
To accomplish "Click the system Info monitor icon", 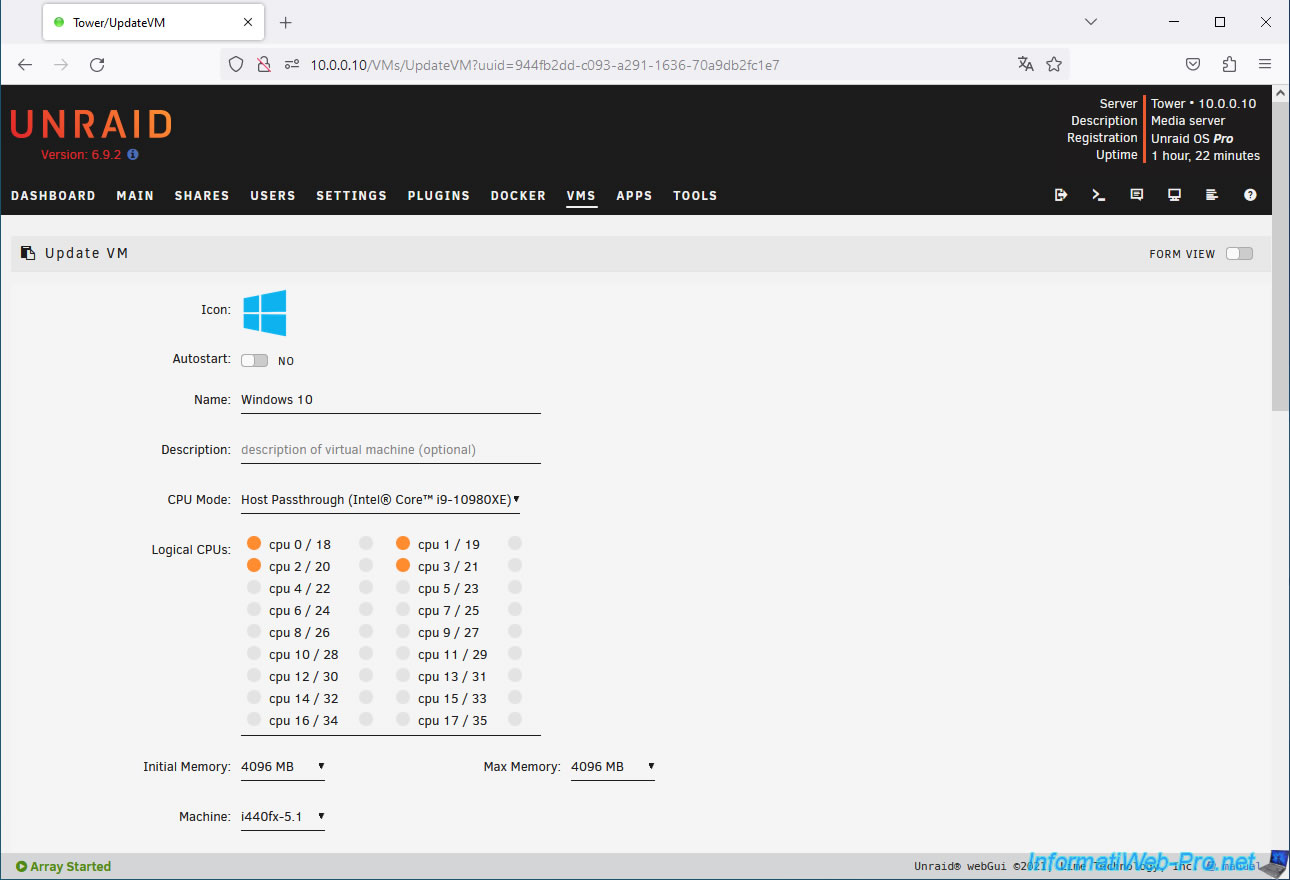I will [x=1175, y=195].
